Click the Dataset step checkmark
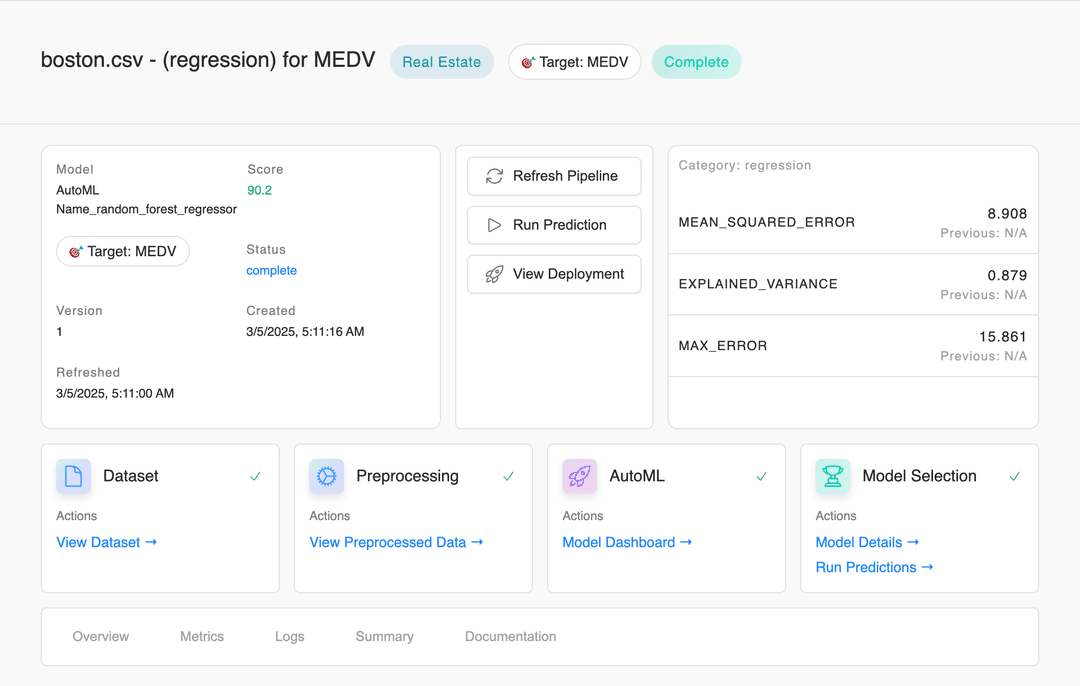 point(255,477)
